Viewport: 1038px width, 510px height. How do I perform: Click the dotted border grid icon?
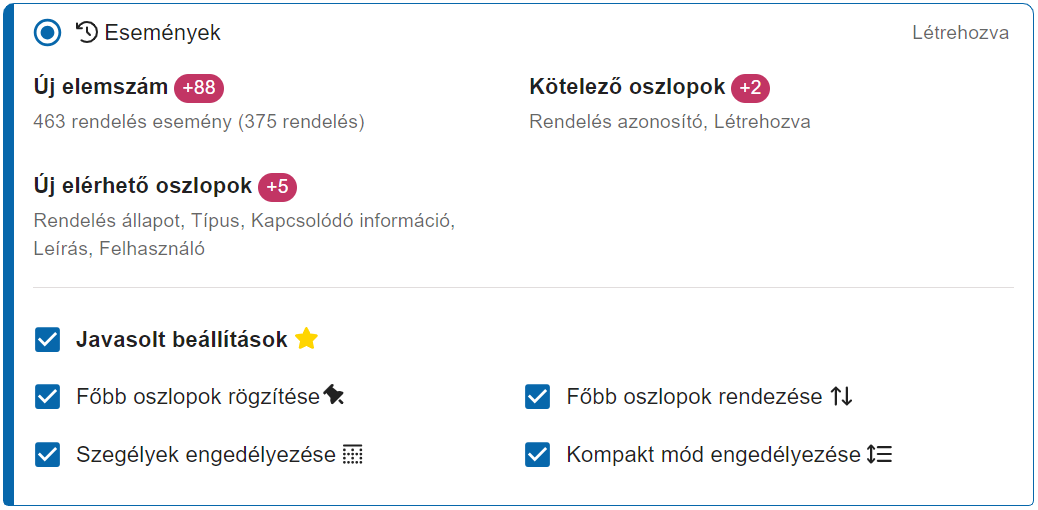click(x=353, y=455)
